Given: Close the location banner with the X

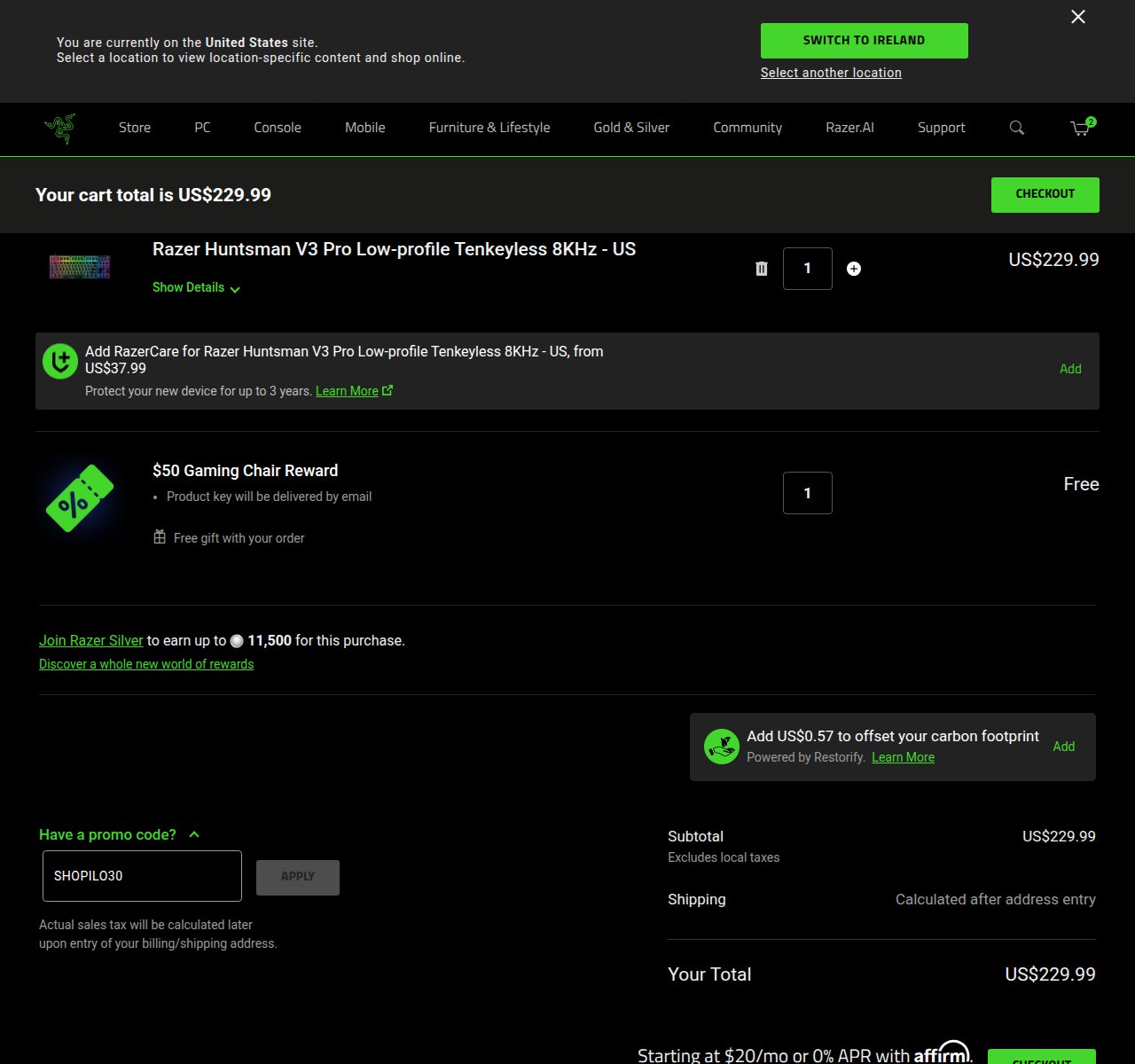Looking at the screenshot, I should [1078, 17].
